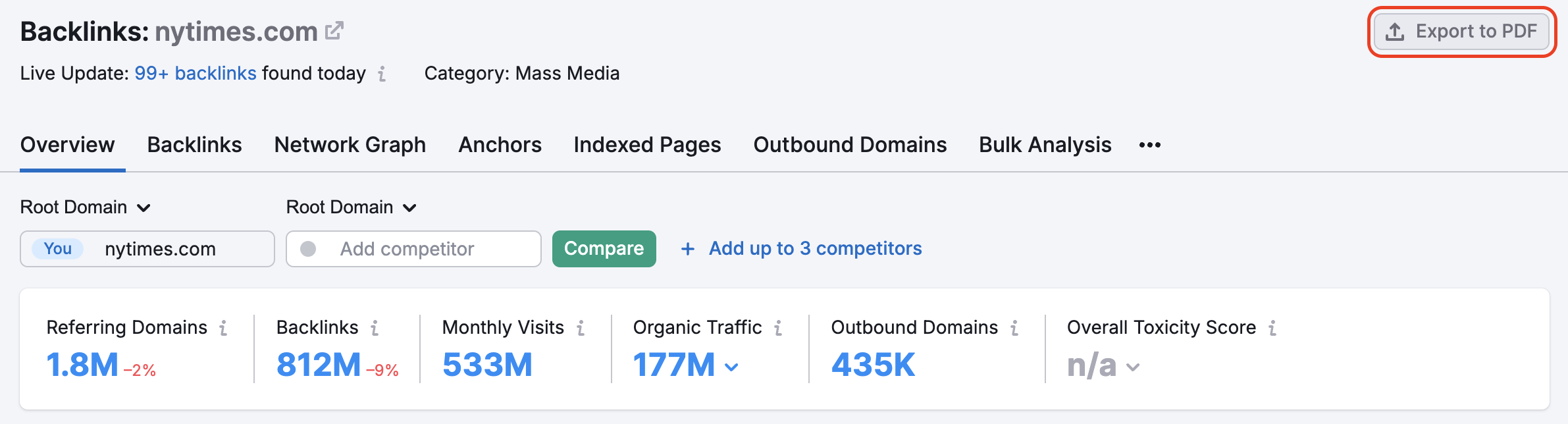Click info icon next to Live Update
This screenshot has width=1568, height=424.
pyautogui.click(x=382, y=74)
